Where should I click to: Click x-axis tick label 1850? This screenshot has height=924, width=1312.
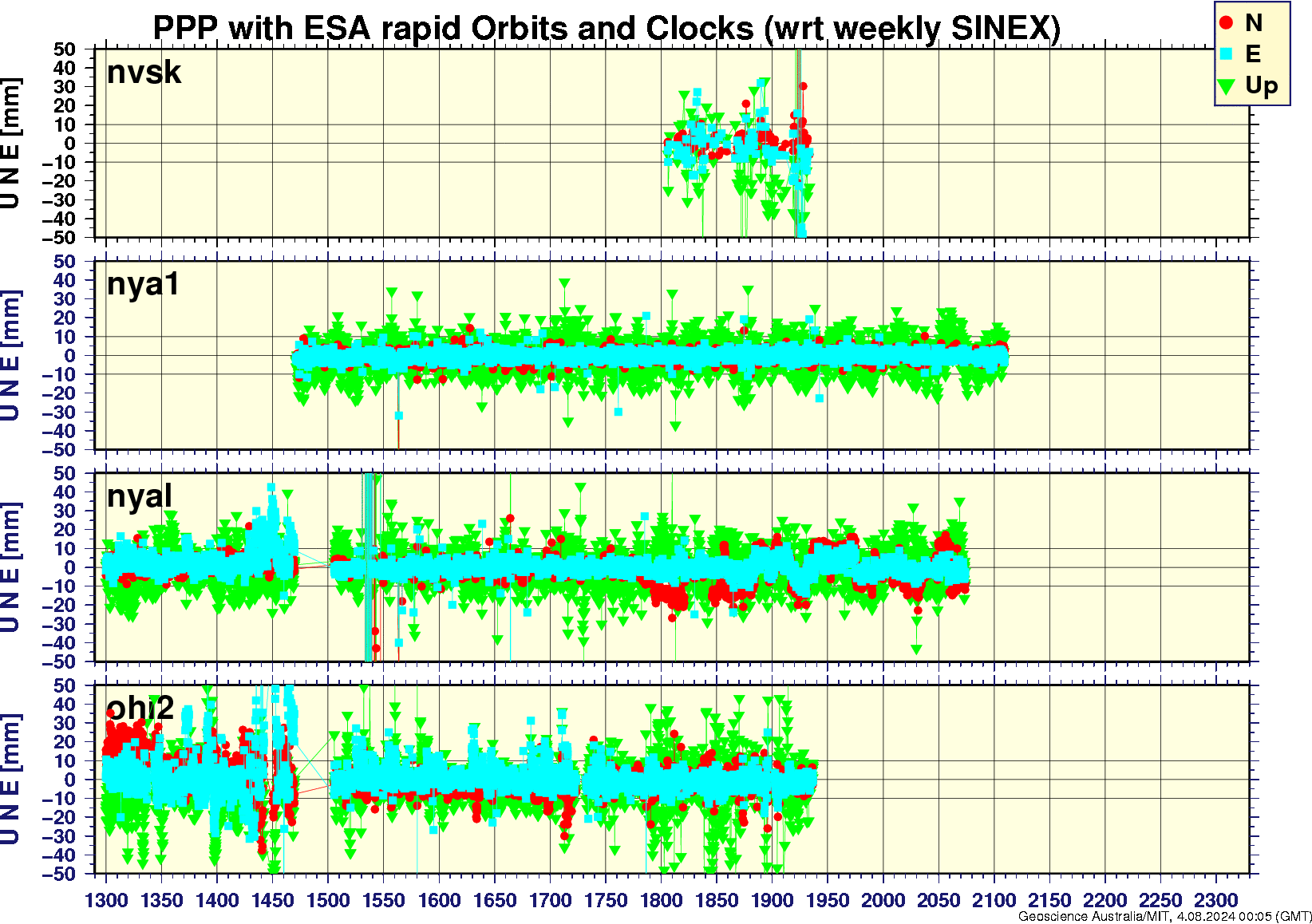point(717,900)
